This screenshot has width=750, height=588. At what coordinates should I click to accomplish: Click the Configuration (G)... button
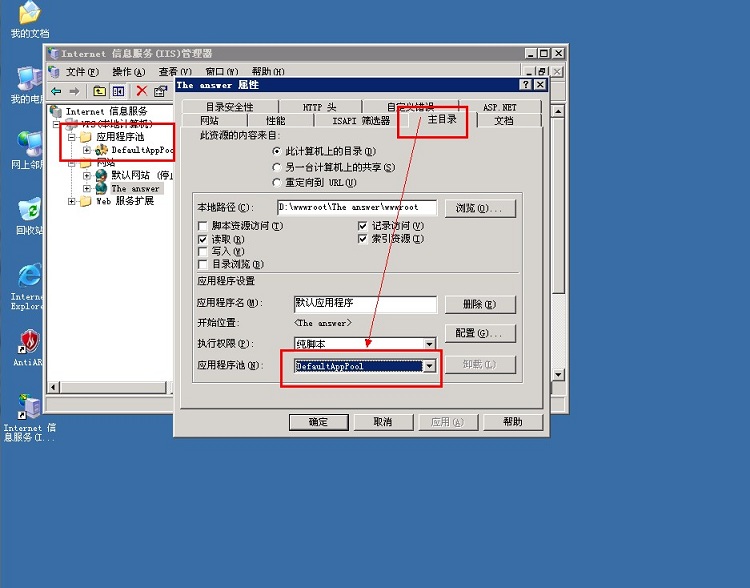[480, 333]
